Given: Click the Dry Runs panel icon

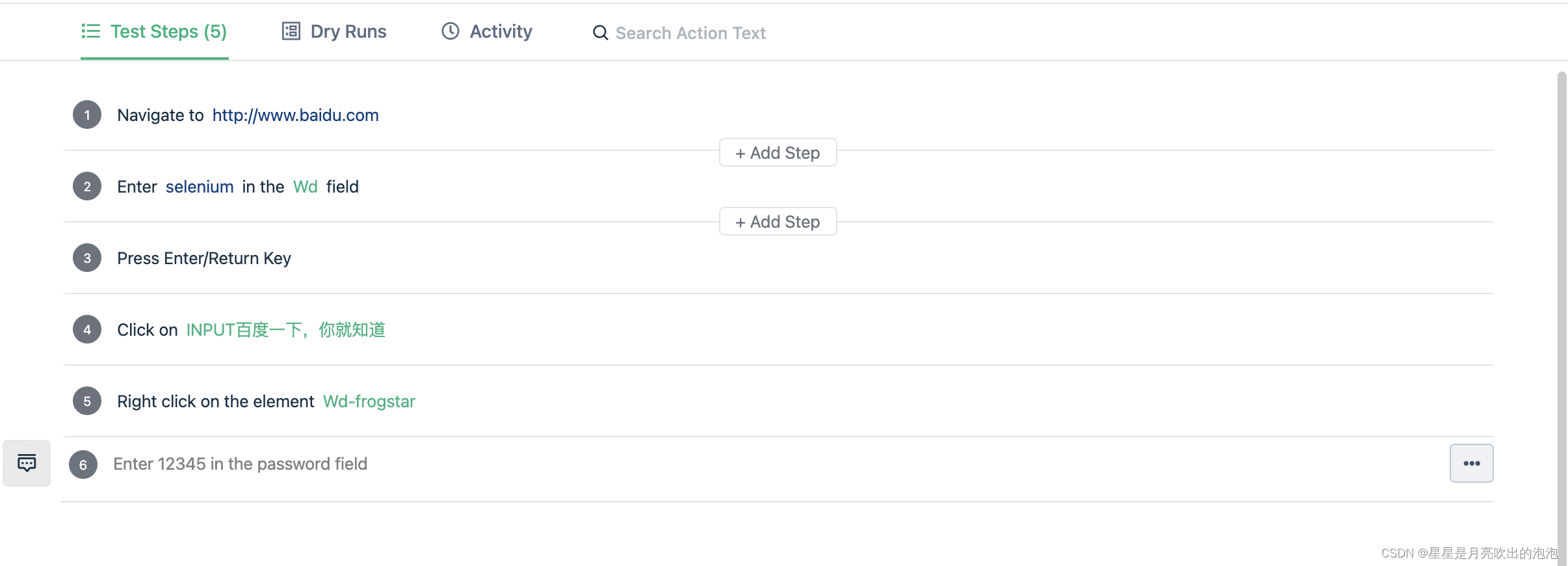Looking at the screenshot, I should [291, 31].
